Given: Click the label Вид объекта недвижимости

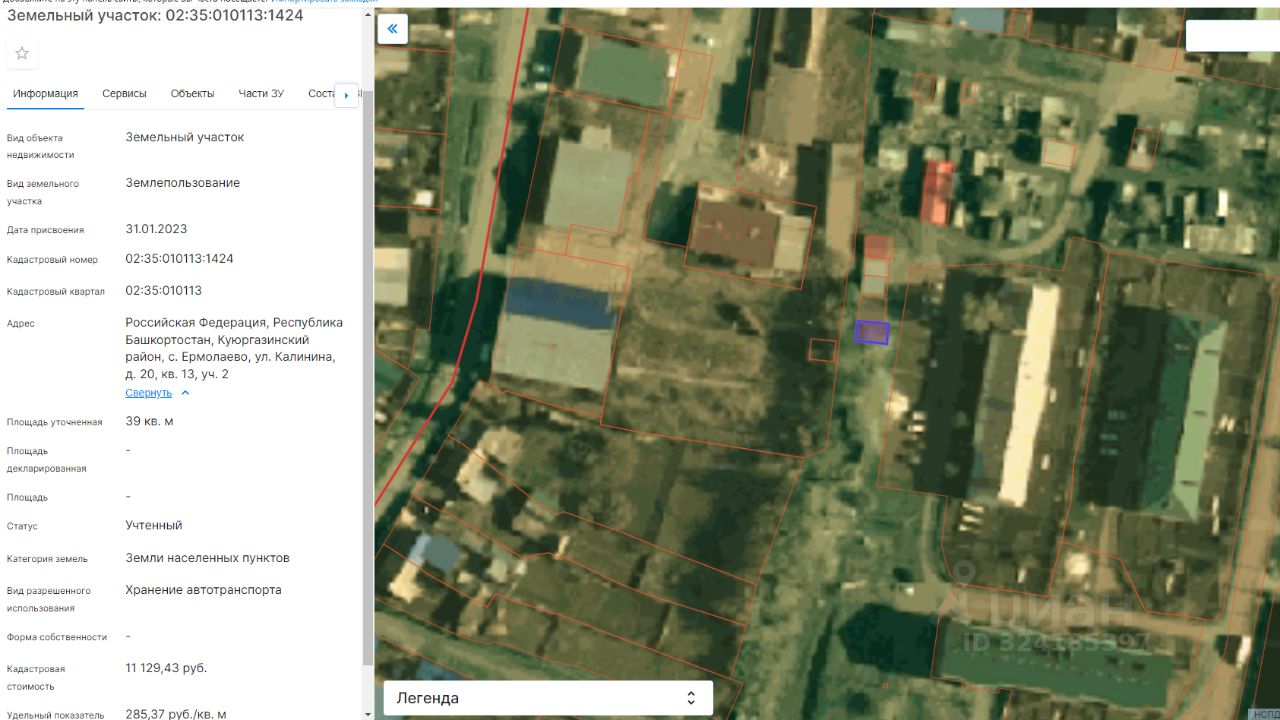Looking at the screenshot, I should click(40, 147).
